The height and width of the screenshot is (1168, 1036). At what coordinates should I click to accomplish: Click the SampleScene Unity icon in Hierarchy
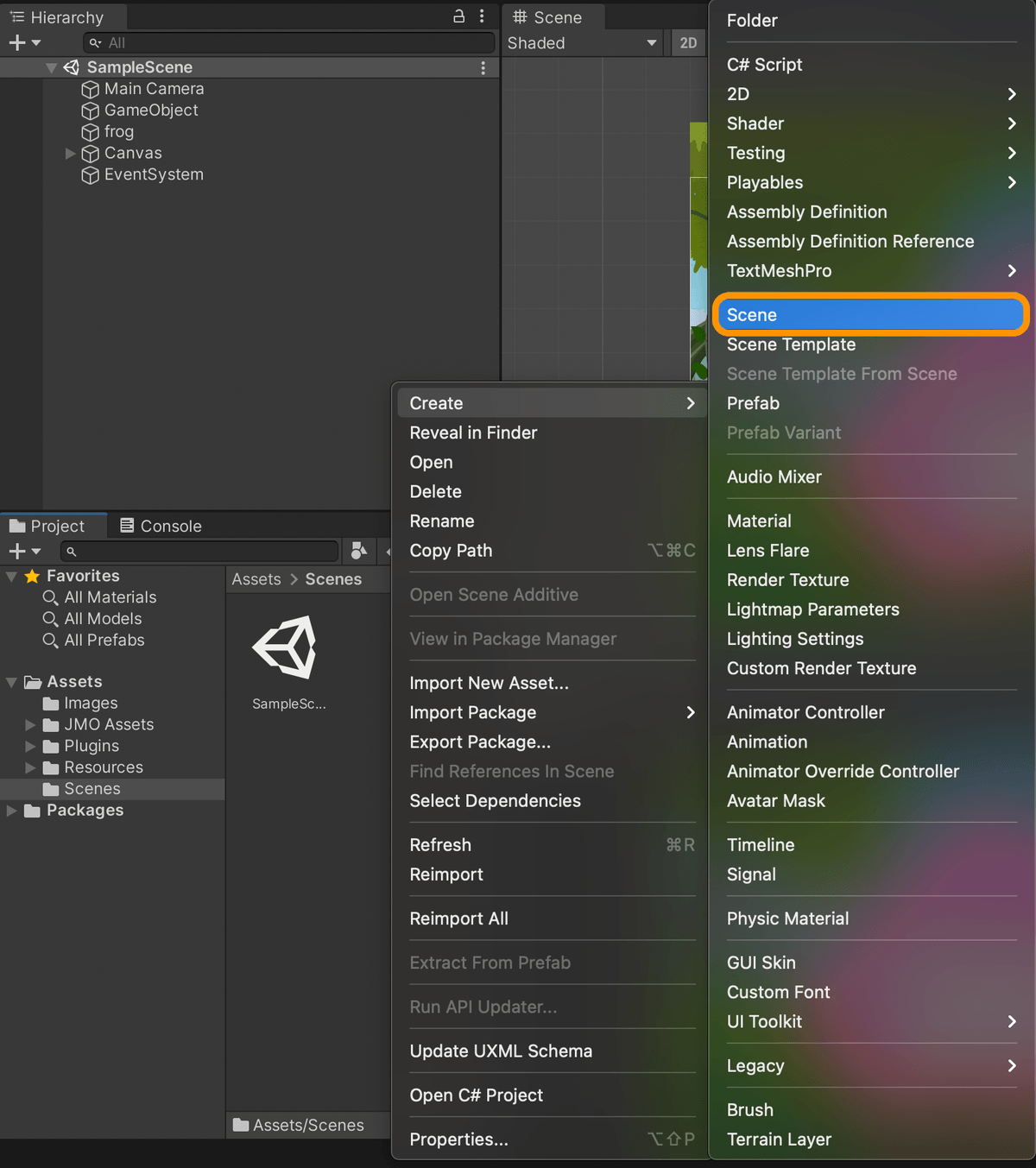70,66
